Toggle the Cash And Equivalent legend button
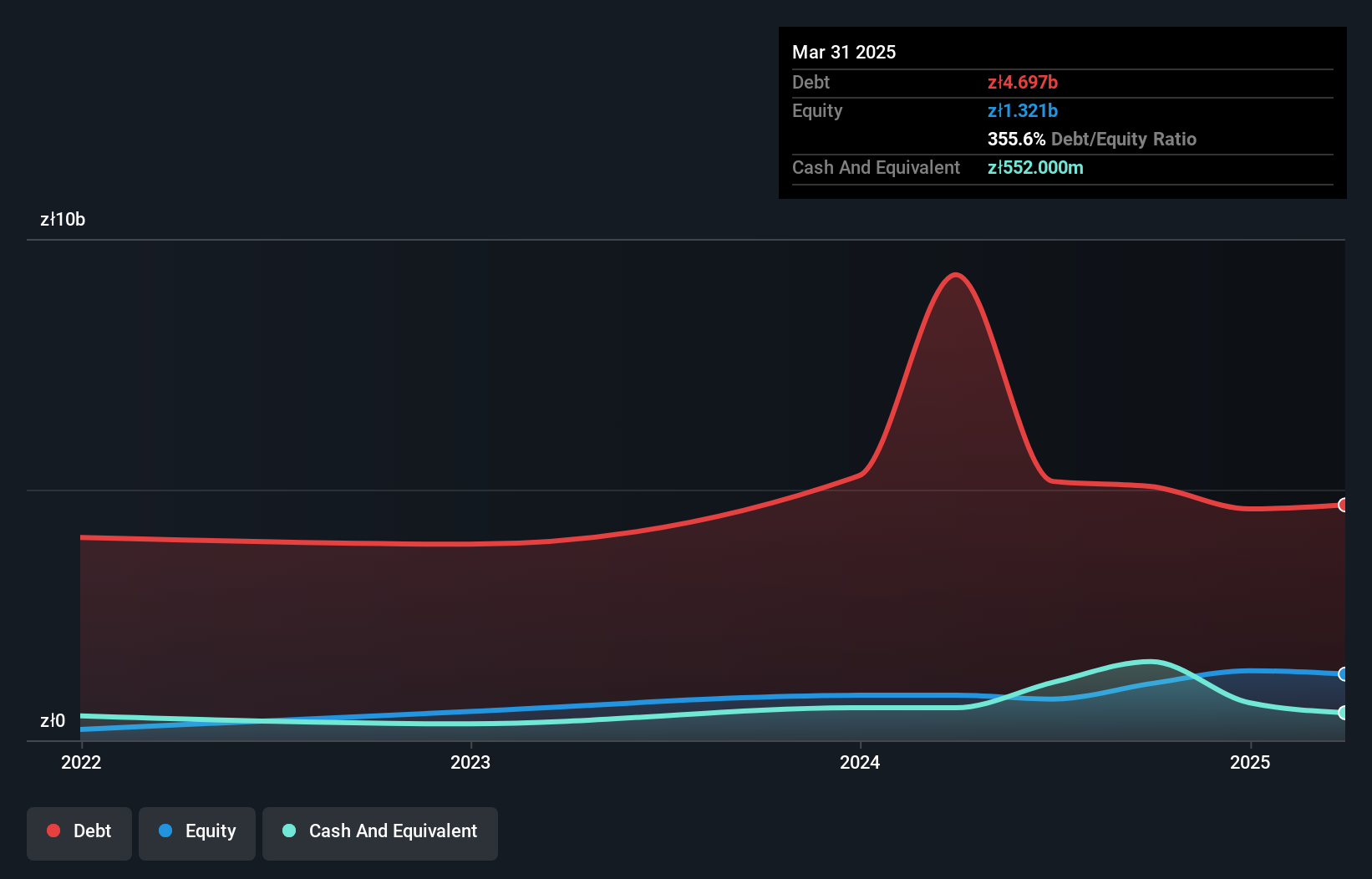 (380, 833)
